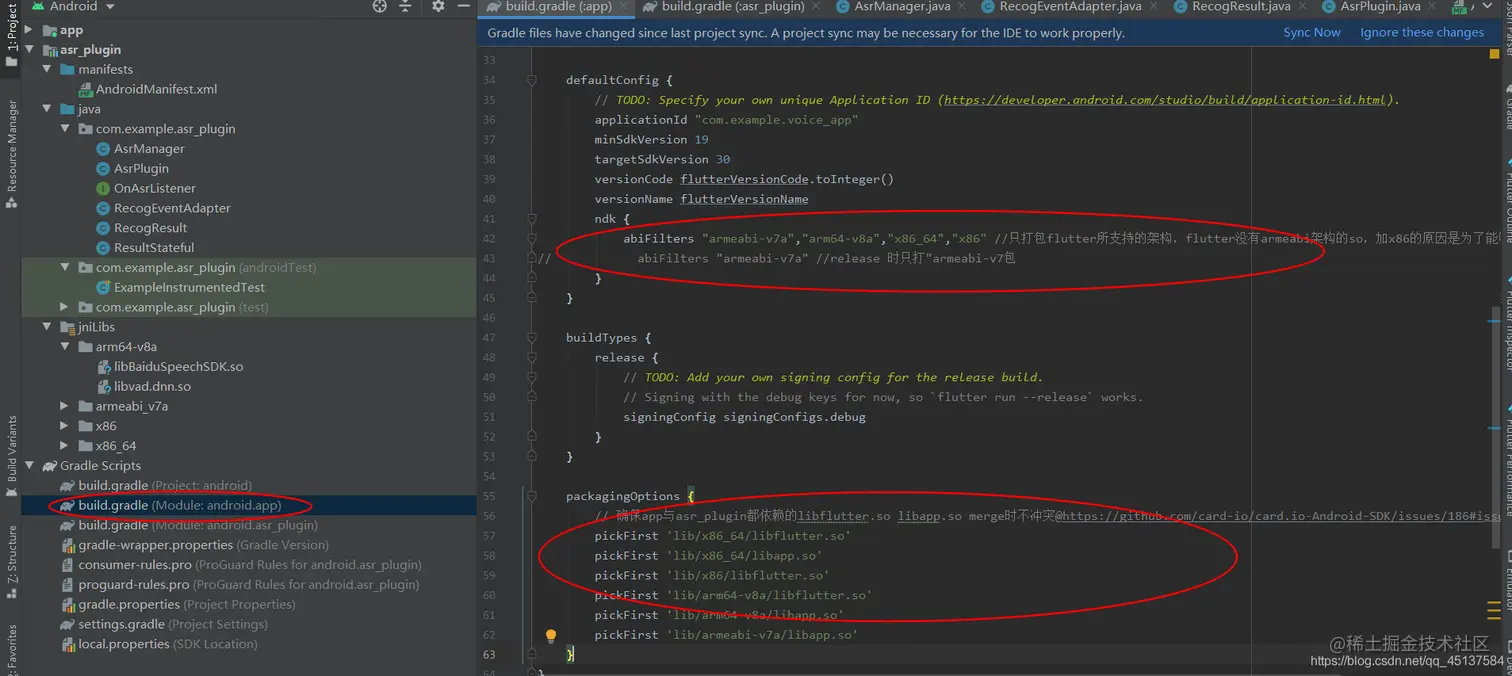This screenshot has height=676, width=1512.
Task: Open the 1: Project tool window tab
Action: tap(11, 33)
